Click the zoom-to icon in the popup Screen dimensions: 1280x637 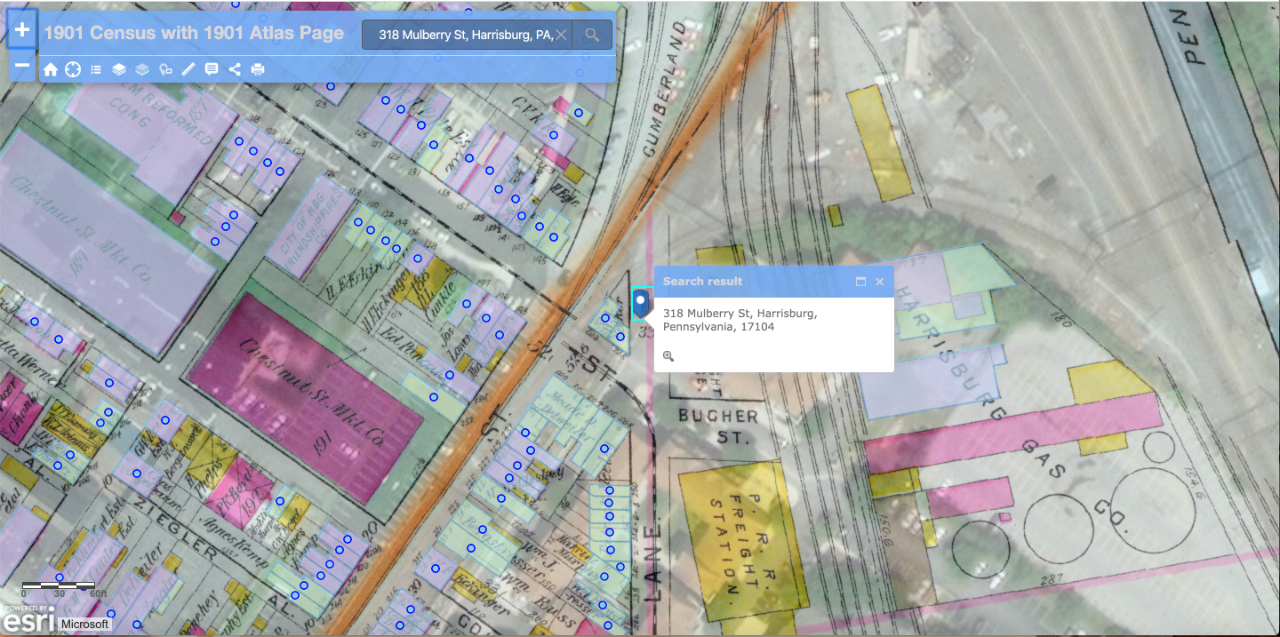click(668, 356)
